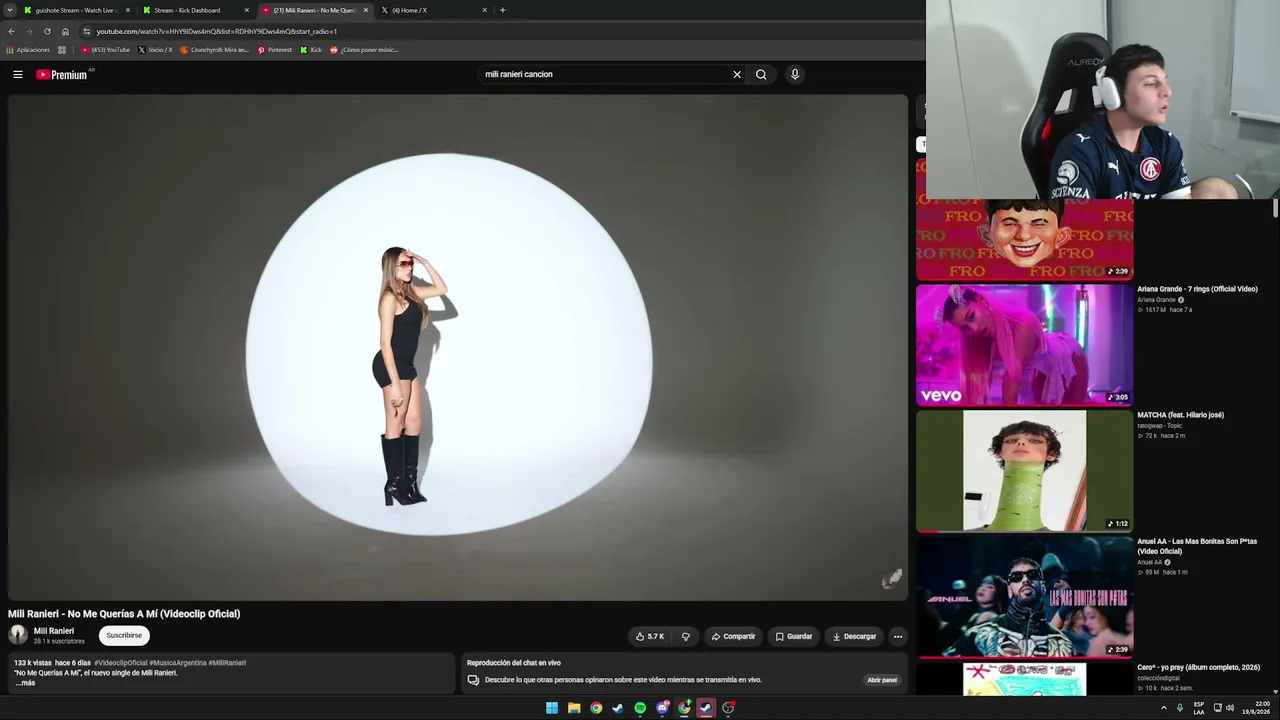Image resolution: width=1280 pixels, height=720 pixels.
Task: Open the Chrome tab search dropdown
Action: coord(9,10)
